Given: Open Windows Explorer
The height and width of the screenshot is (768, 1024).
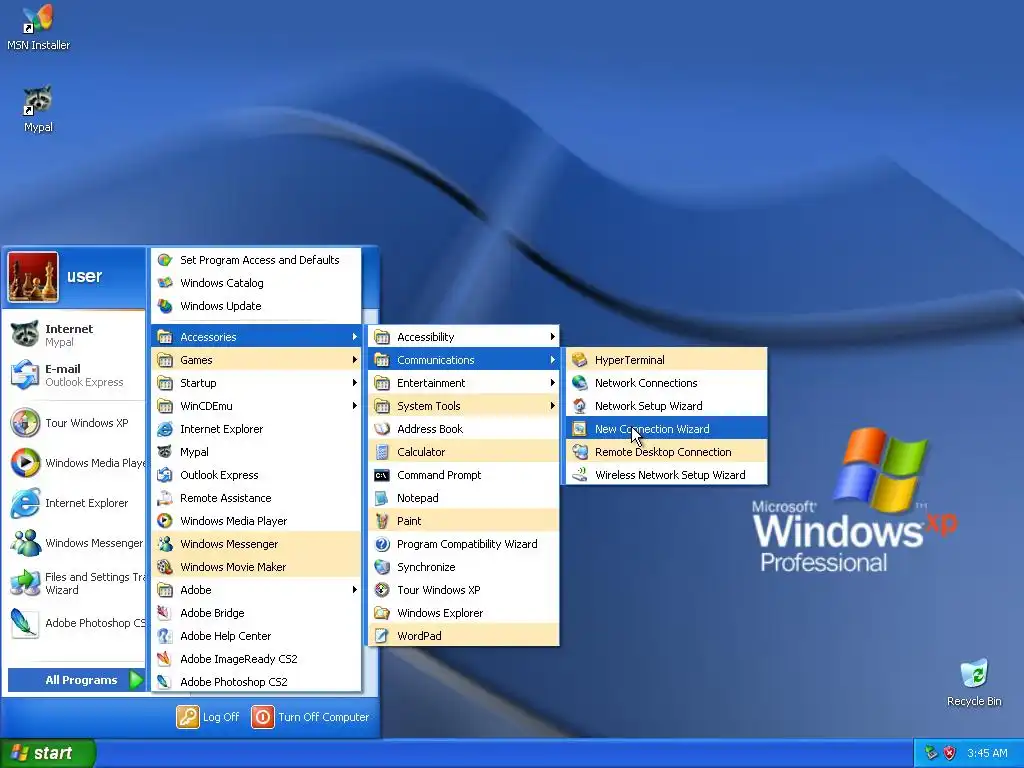Looking at the screenshot, I should click(464, 613).
